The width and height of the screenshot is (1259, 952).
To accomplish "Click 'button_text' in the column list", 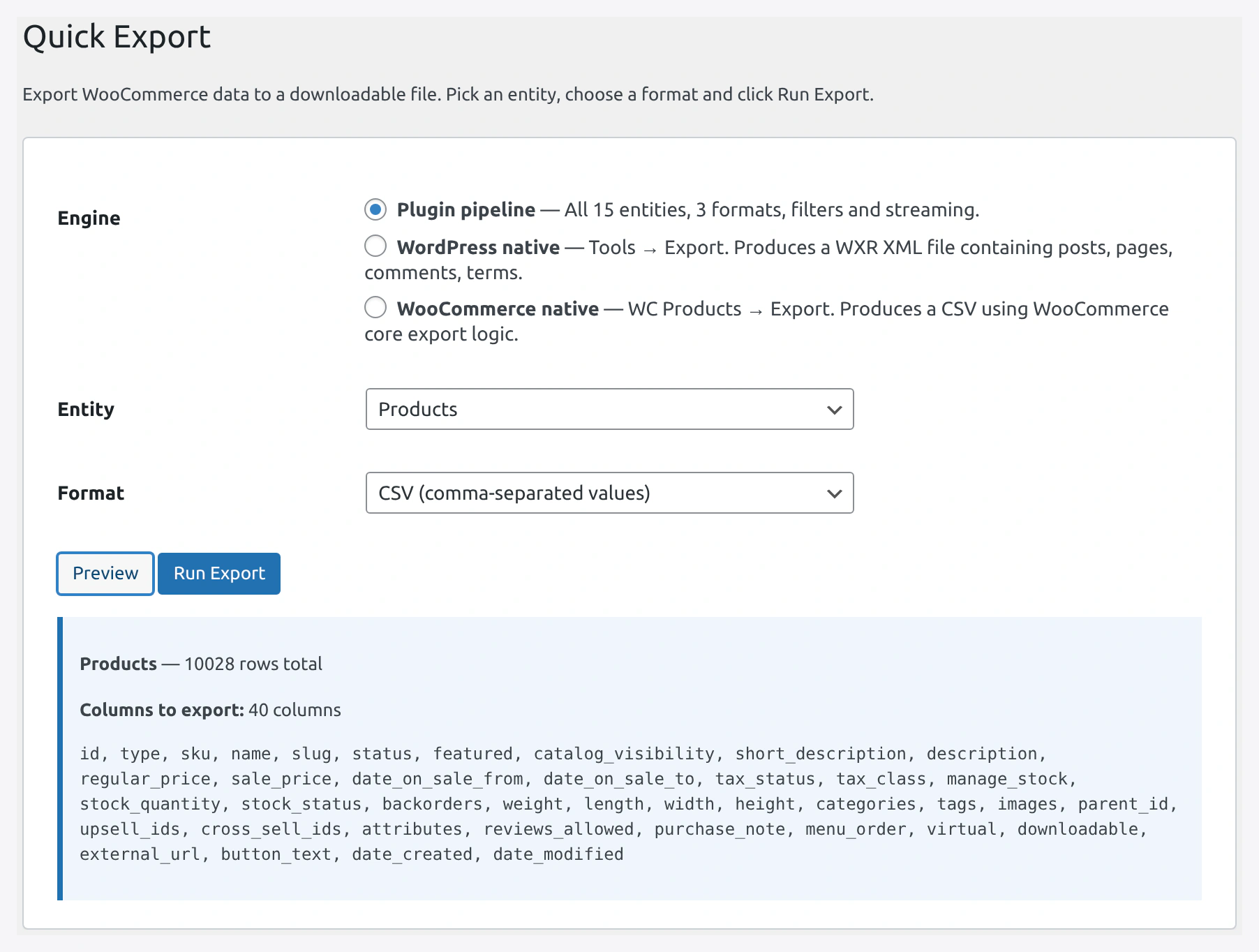I will coord(276,854).
